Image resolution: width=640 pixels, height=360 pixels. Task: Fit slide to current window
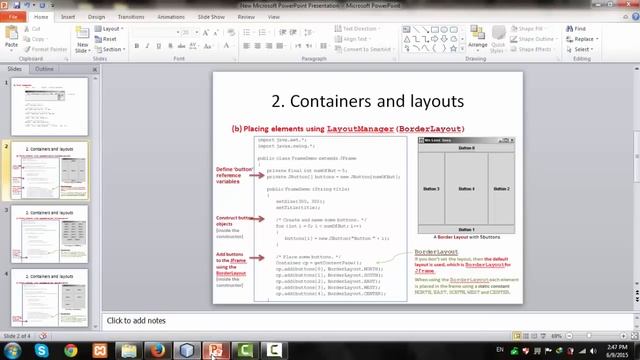tap(634, 336)
